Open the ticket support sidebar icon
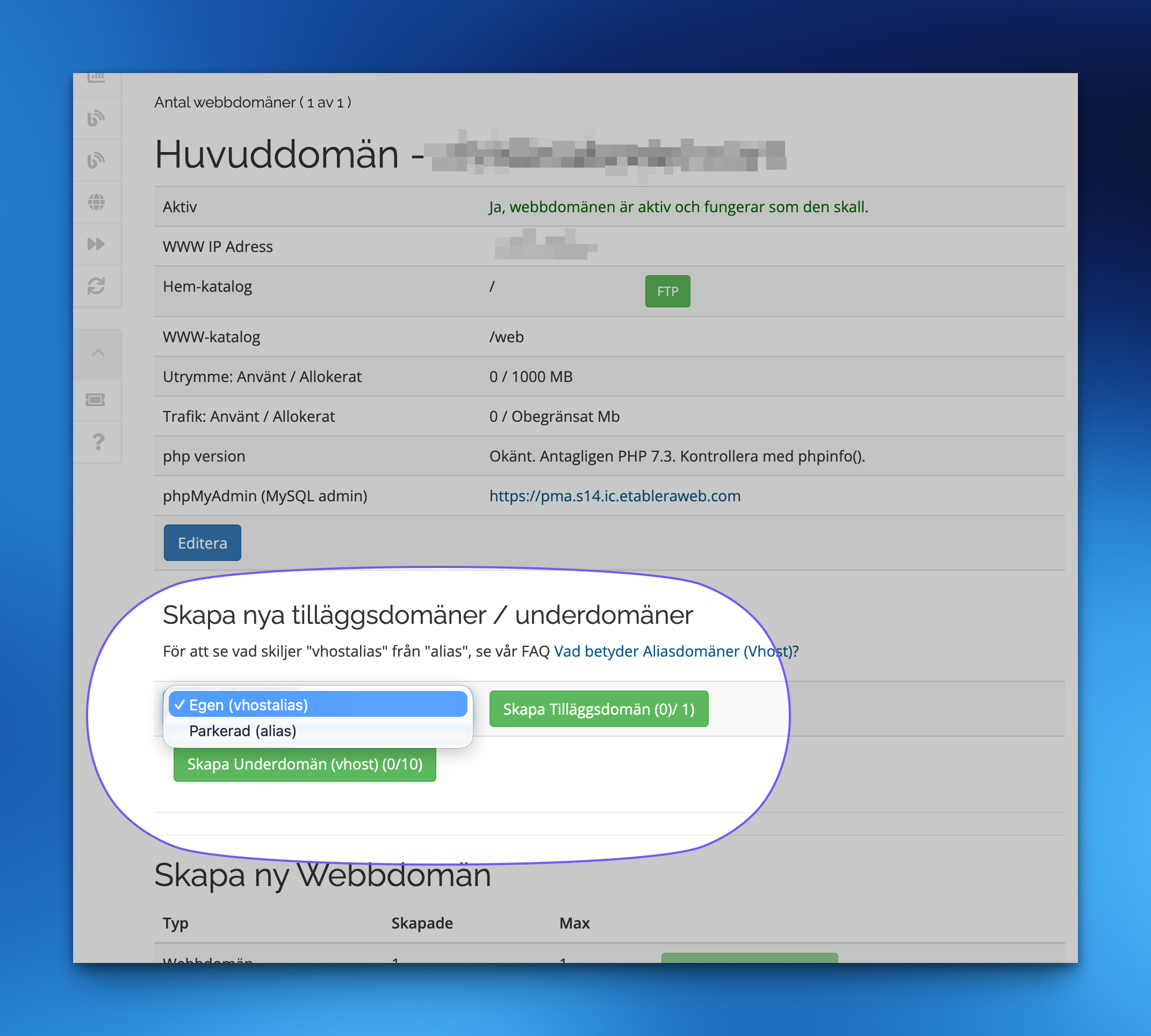This screenshot has width=1151, height=1036. click(x=96, y=400)
